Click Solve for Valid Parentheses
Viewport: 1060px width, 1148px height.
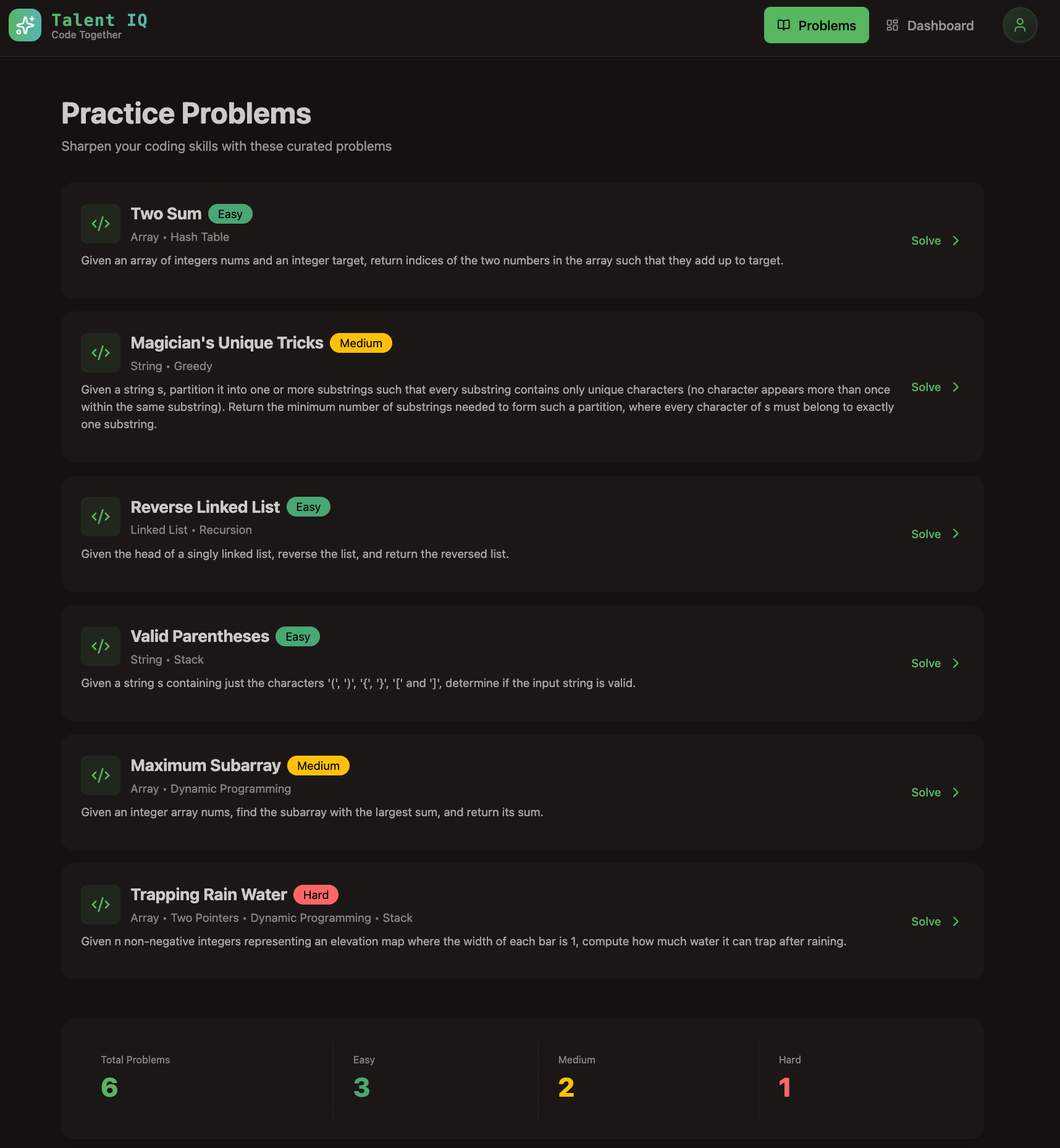(935, 663)
